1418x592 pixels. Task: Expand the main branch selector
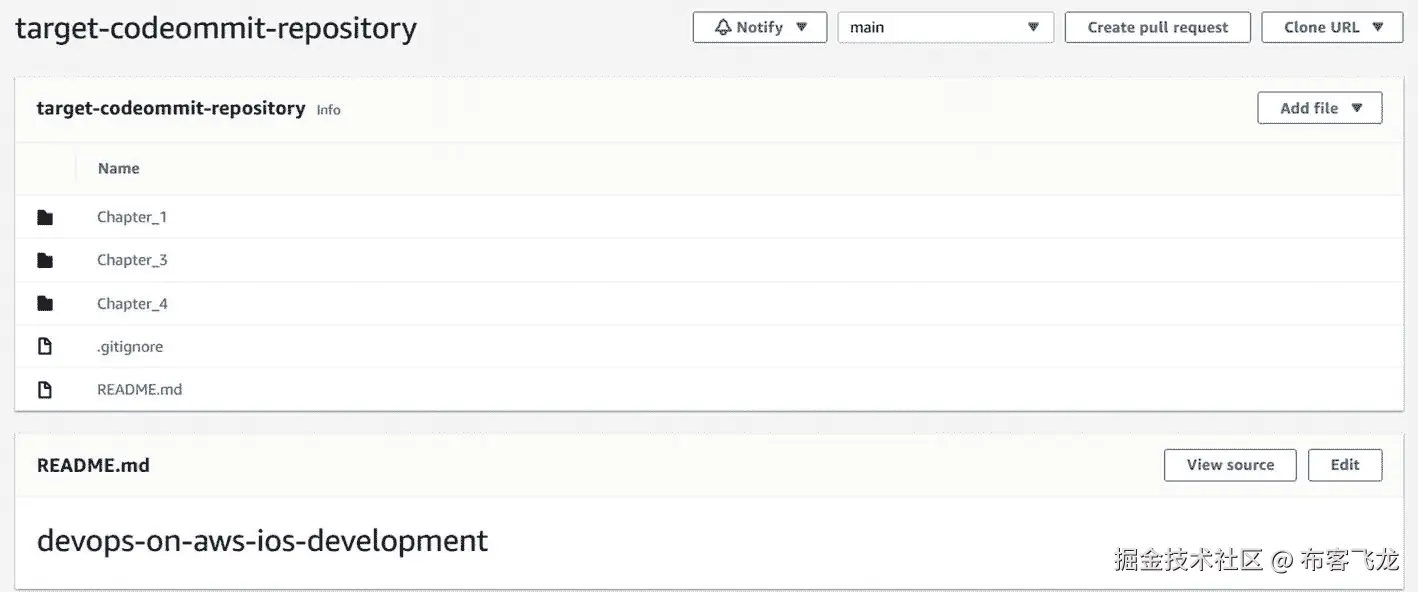(x=945, y=28)
